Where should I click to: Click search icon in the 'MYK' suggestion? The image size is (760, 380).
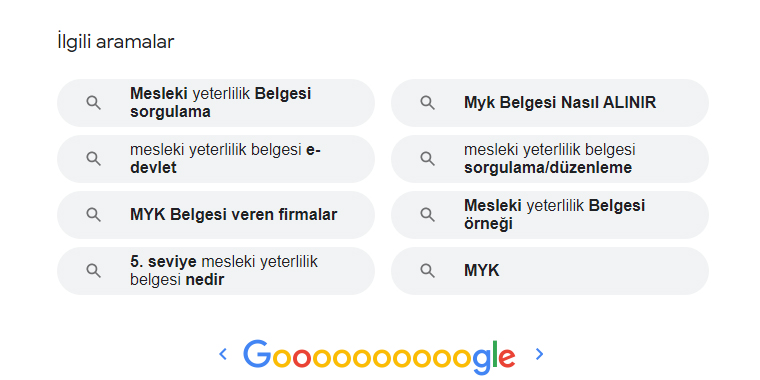coord(428,271)
